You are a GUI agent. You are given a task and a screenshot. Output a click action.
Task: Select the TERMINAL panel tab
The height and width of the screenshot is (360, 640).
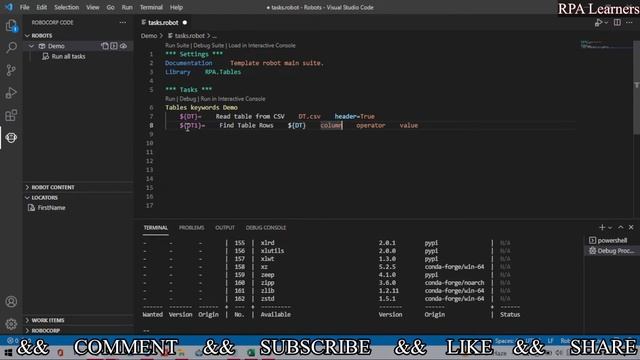tap(156, 227)
